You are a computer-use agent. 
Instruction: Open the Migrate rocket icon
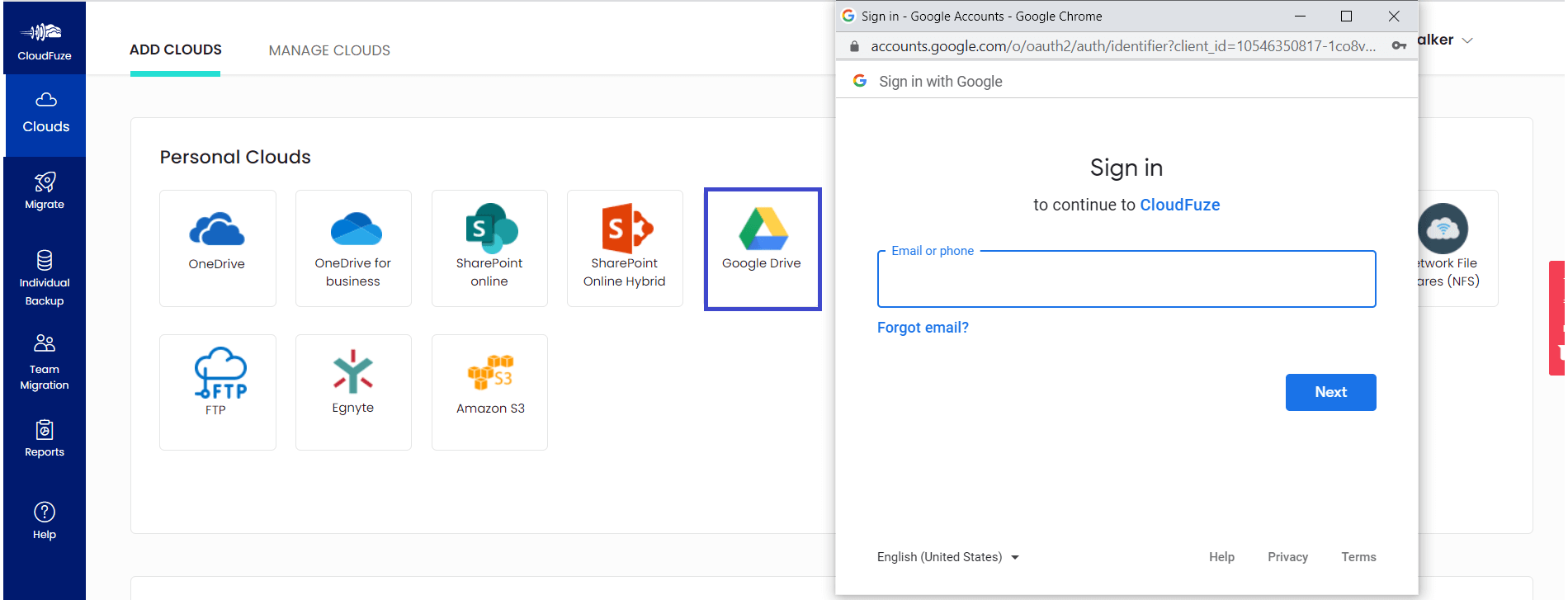coord(45,182)
